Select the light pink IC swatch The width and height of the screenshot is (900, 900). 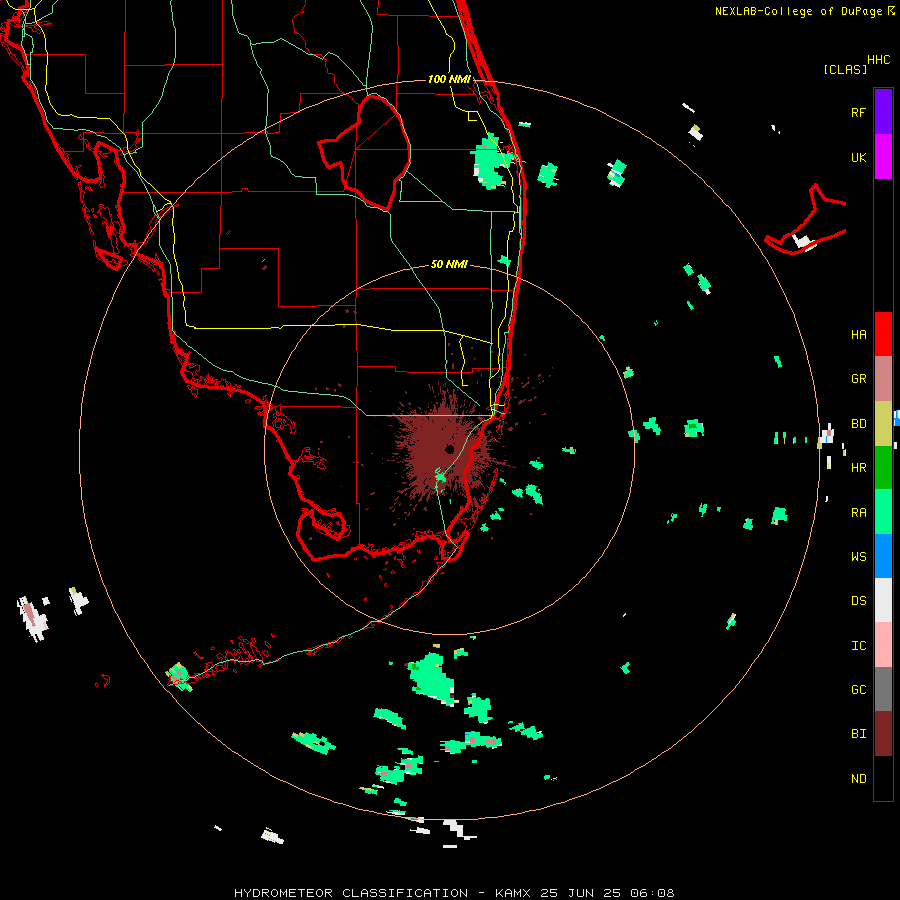tap(883, 645)
